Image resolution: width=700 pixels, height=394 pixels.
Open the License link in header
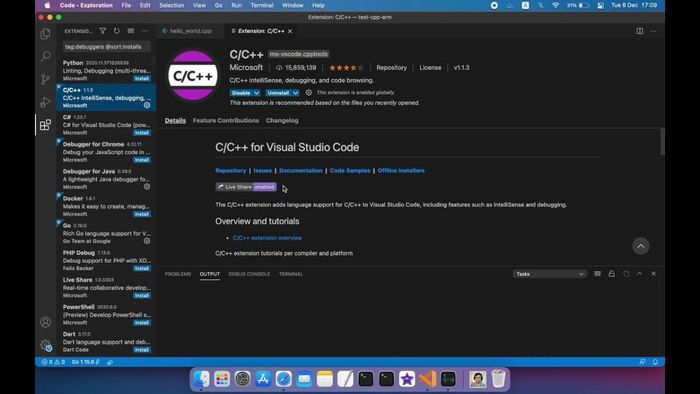(x=430, y=68)
